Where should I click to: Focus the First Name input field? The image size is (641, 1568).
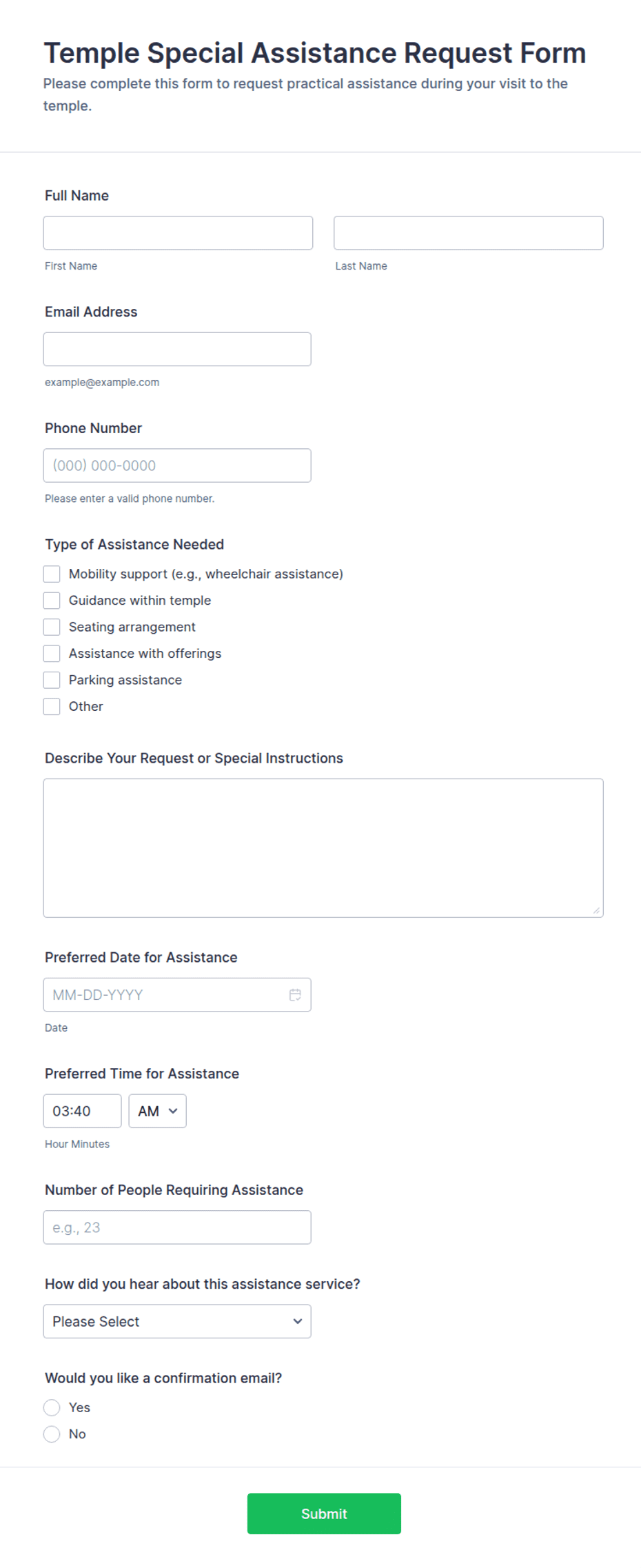[x=178, y=233]
